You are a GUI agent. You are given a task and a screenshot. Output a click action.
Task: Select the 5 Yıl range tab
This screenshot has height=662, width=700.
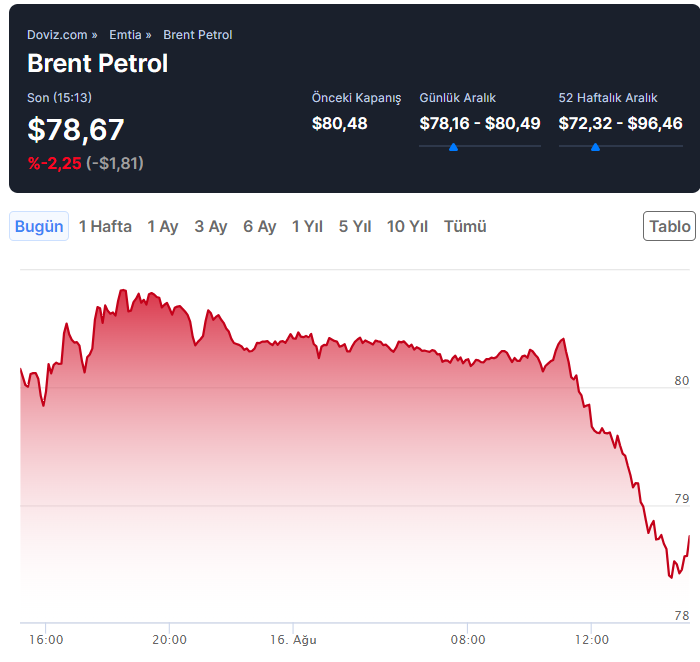(355, 226)
